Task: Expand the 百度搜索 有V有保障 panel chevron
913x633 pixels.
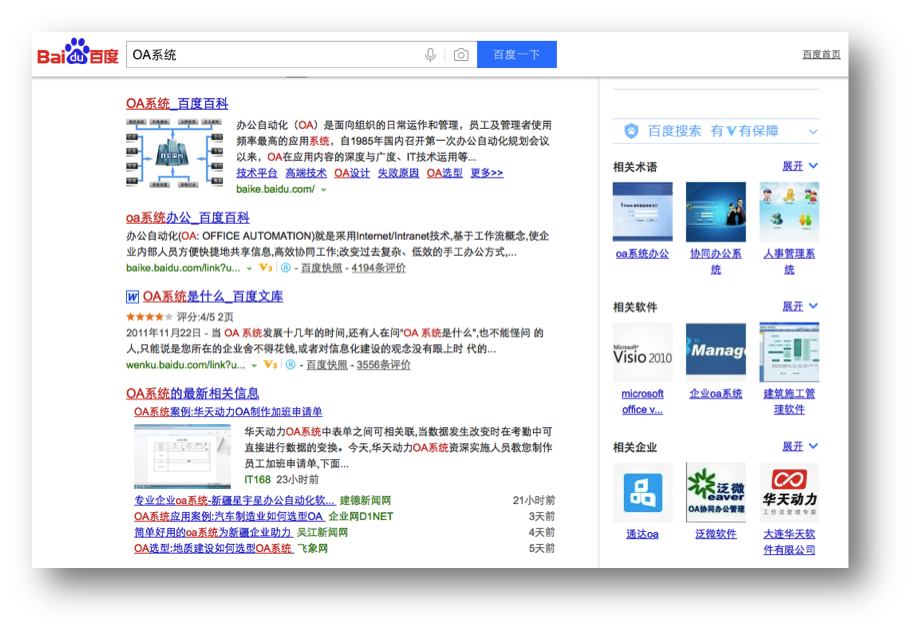Action: (813, 132)
